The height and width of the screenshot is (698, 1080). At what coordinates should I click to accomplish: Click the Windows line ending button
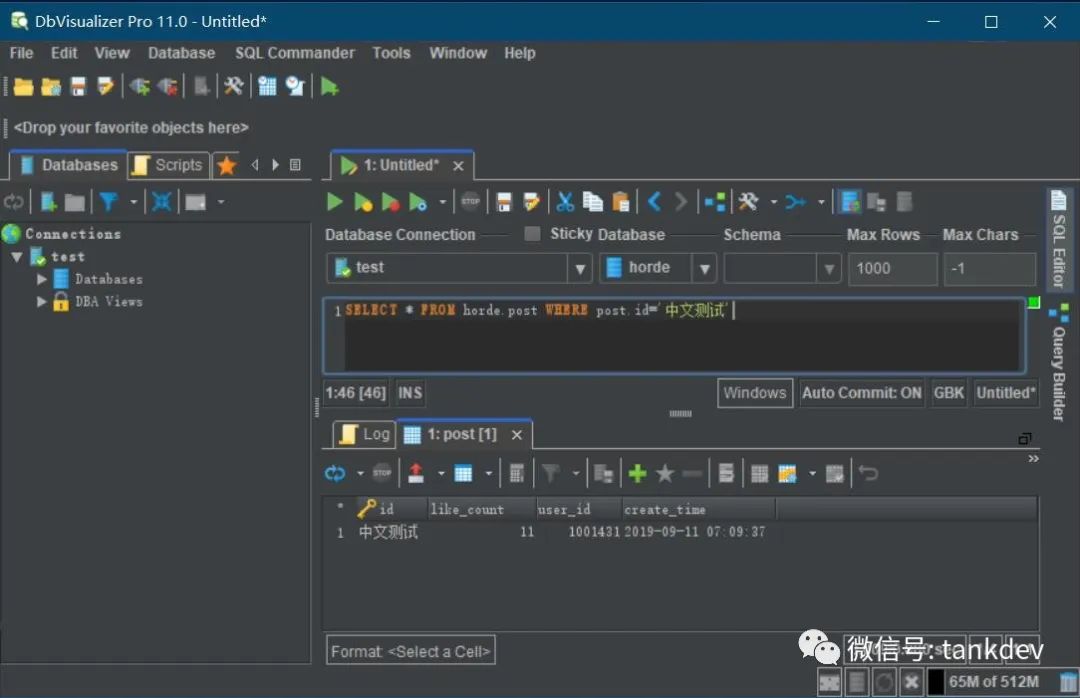(x=755, y=393)
